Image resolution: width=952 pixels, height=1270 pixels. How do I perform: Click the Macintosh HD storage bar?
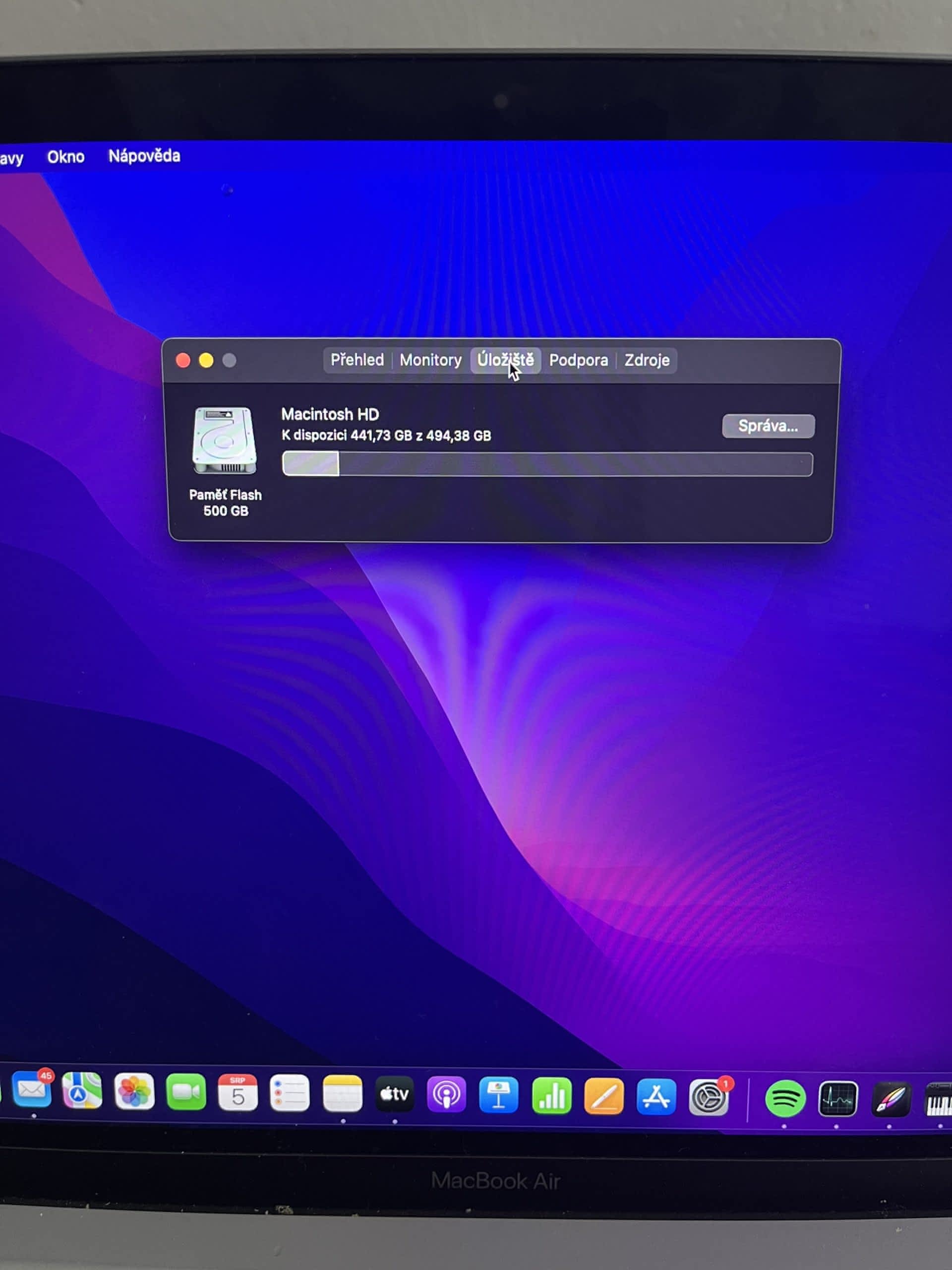547,464
